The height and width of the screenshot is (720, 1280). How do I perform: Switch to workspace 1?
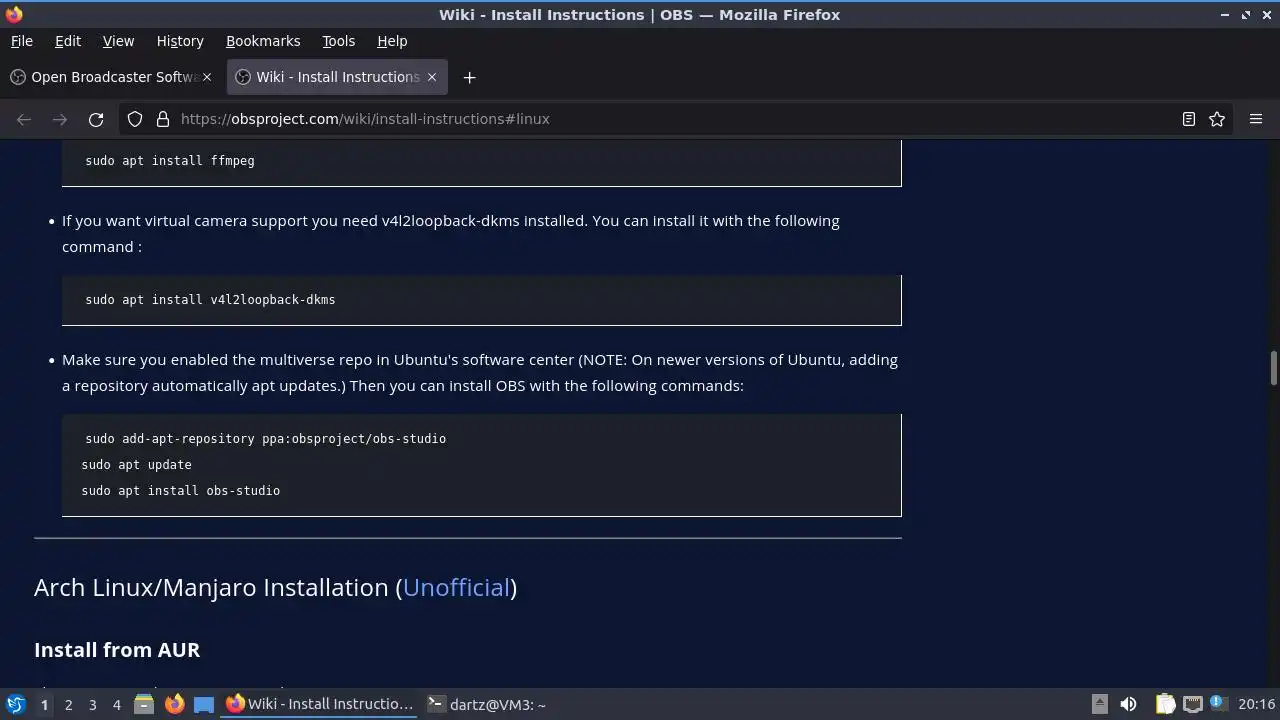[44, 704]
